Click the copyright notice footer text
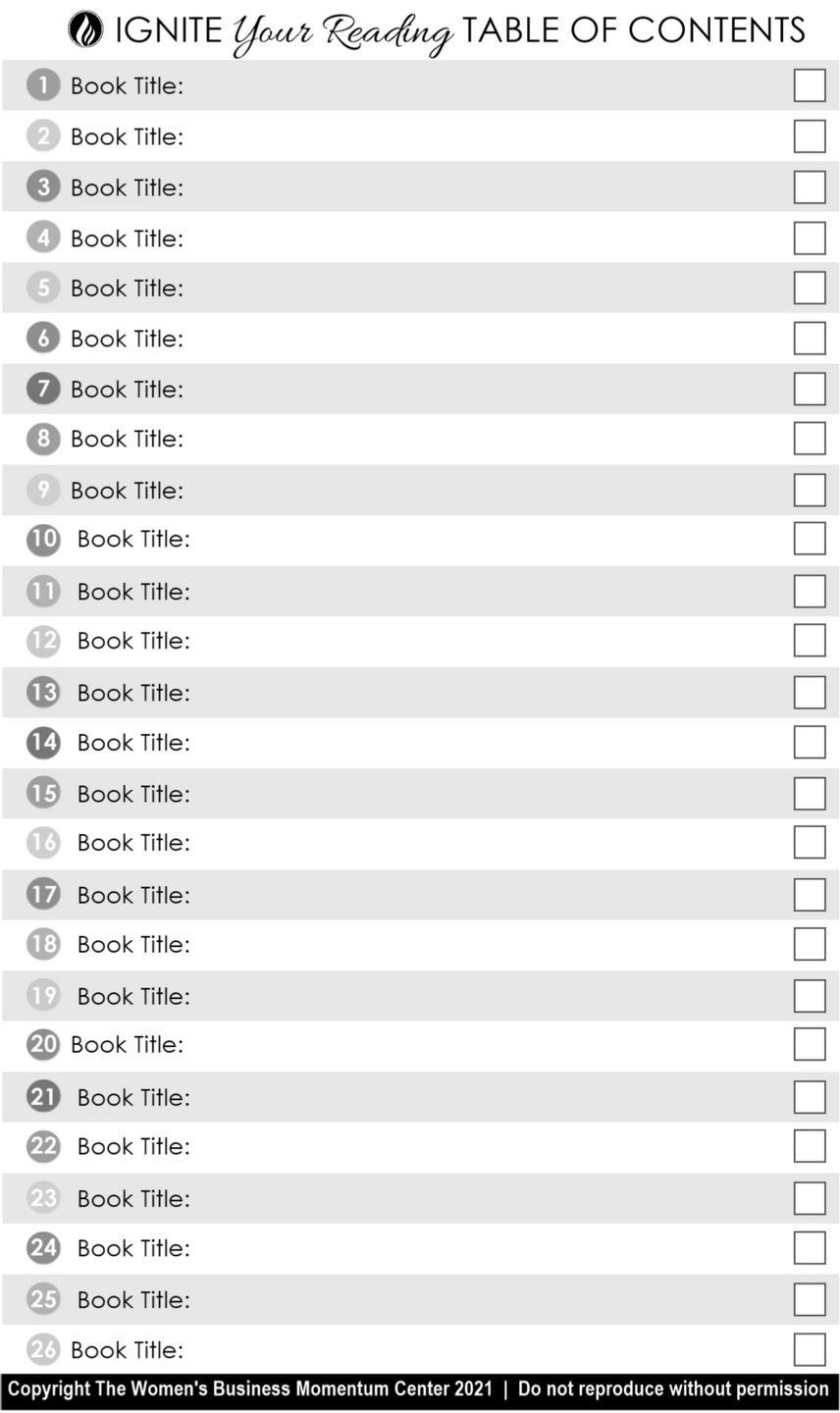The height and width of the screenshot is (1413, 840). click(x=419, y=1388)
